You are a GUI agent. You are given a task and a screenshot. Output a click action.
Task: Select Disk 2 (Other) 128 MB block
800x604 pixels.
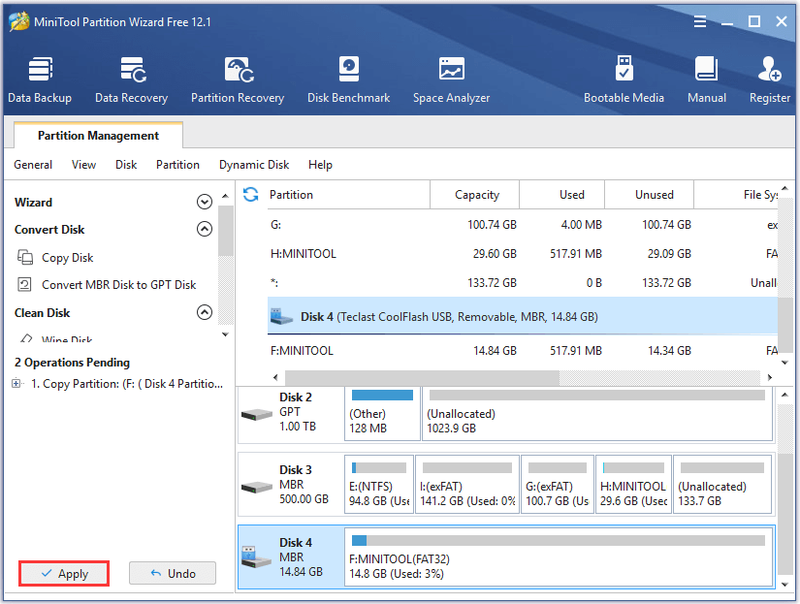(x=382, y=413)
